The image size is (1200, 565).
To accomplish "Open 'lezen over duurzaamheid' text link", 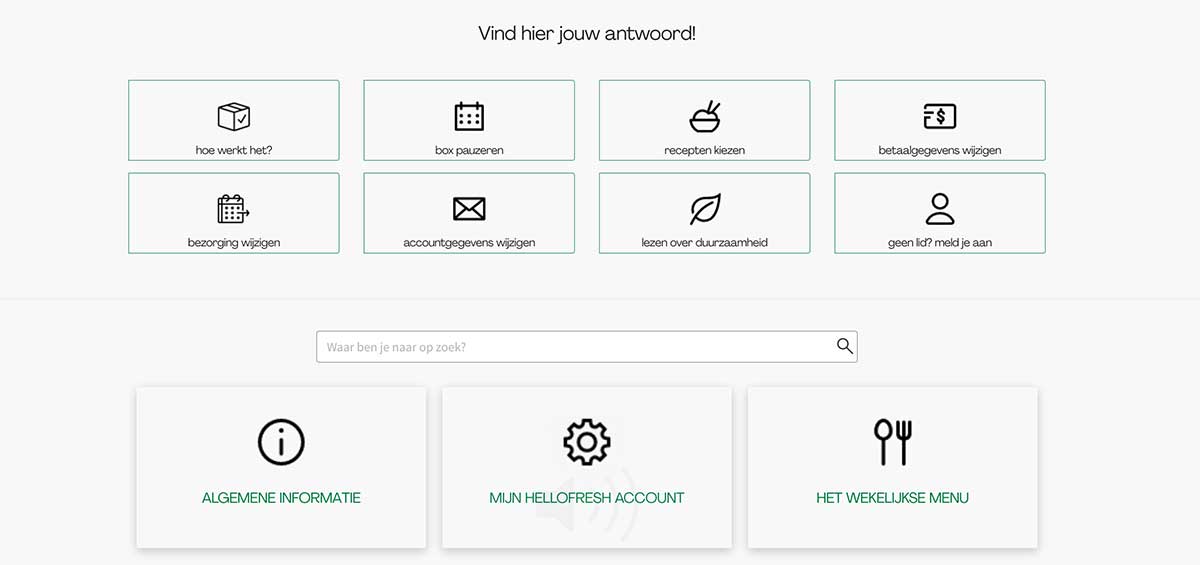I will [705, 243].
